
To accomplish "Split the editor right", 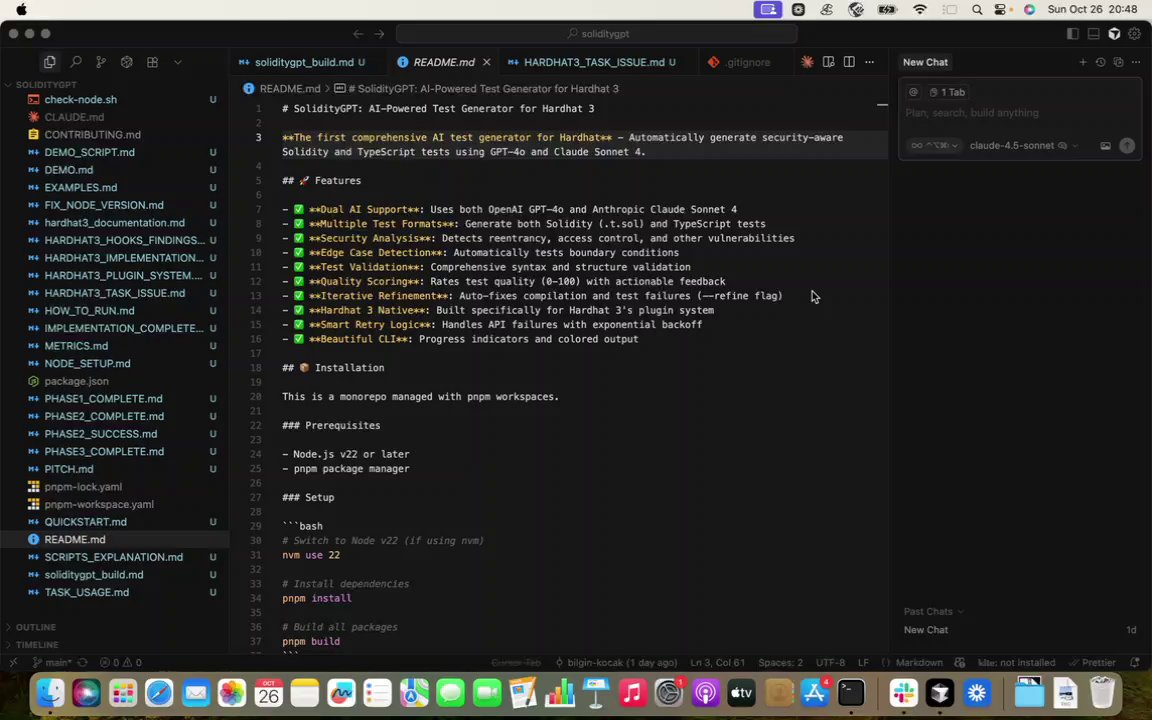I will (849, 62).
